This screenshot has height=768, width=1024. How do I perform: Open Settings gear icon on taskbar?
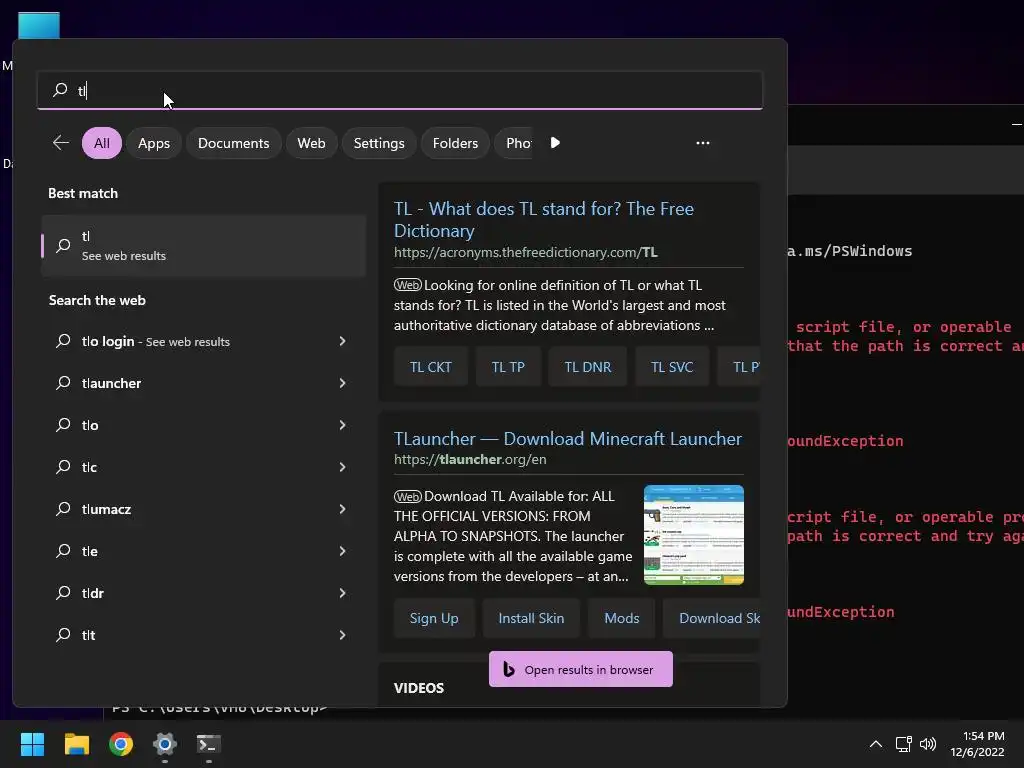[x=165, y=744]
